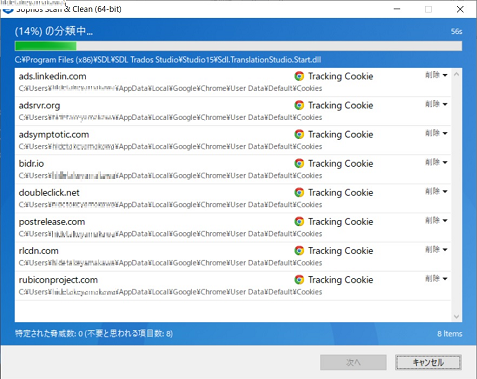Click Tracking Cookie label for rlcdn.com
Viewport: 477px width, 379px height.
click(340, 251)
